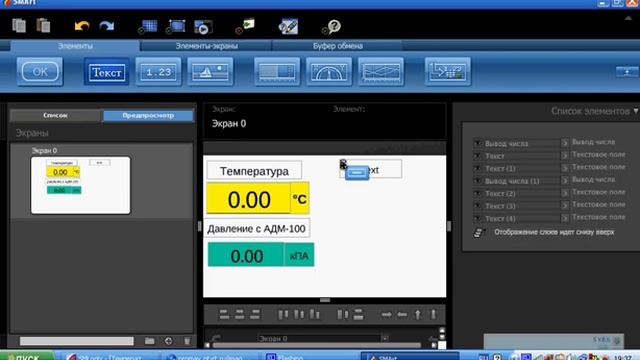Select the dial gauge element tool
This screenshot has width=640, height=360.
(x=329, y=72)
